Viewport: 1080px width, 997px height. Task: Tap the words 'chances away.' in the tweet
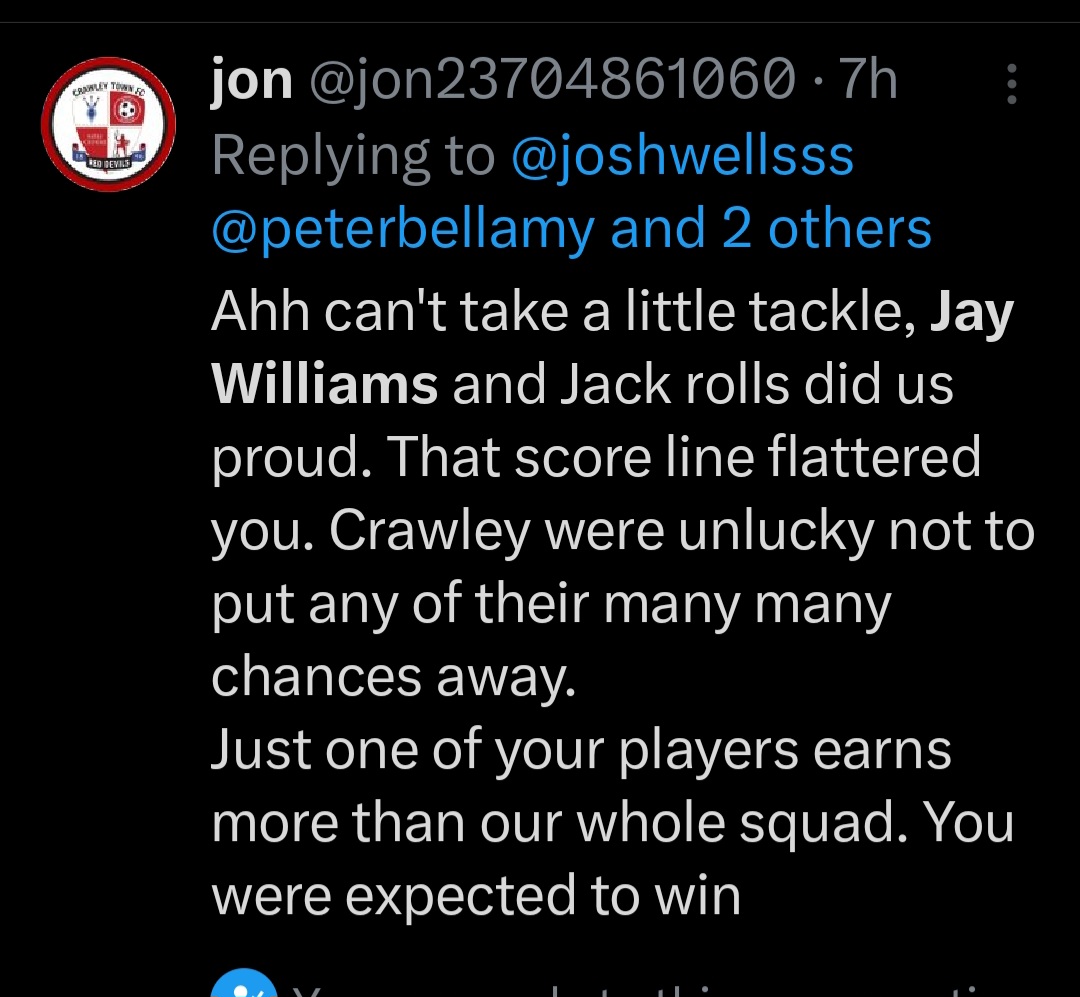[x=393, y=678]
